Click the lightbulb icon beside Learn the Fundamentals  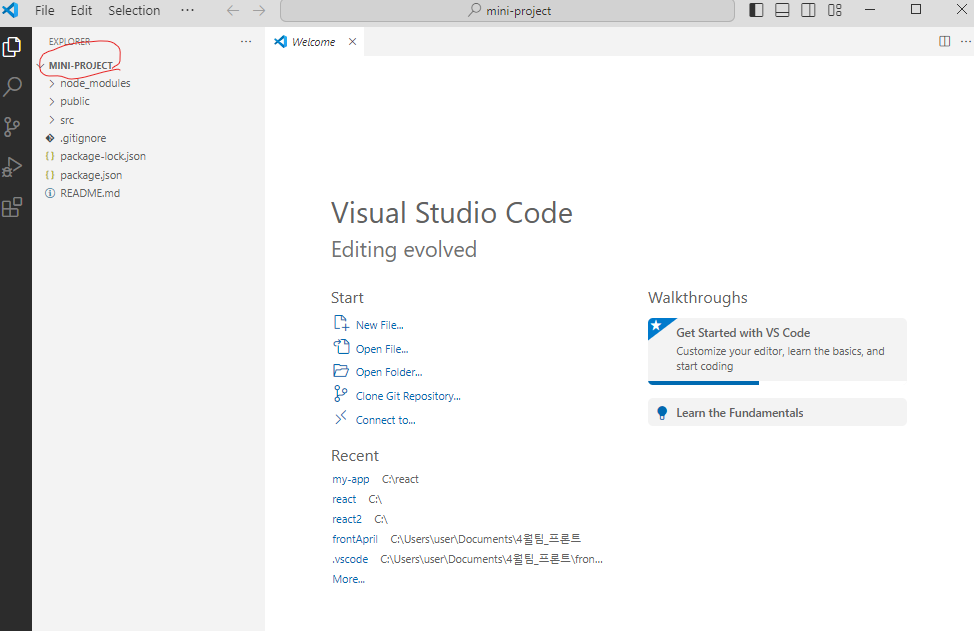click(662, 412)
